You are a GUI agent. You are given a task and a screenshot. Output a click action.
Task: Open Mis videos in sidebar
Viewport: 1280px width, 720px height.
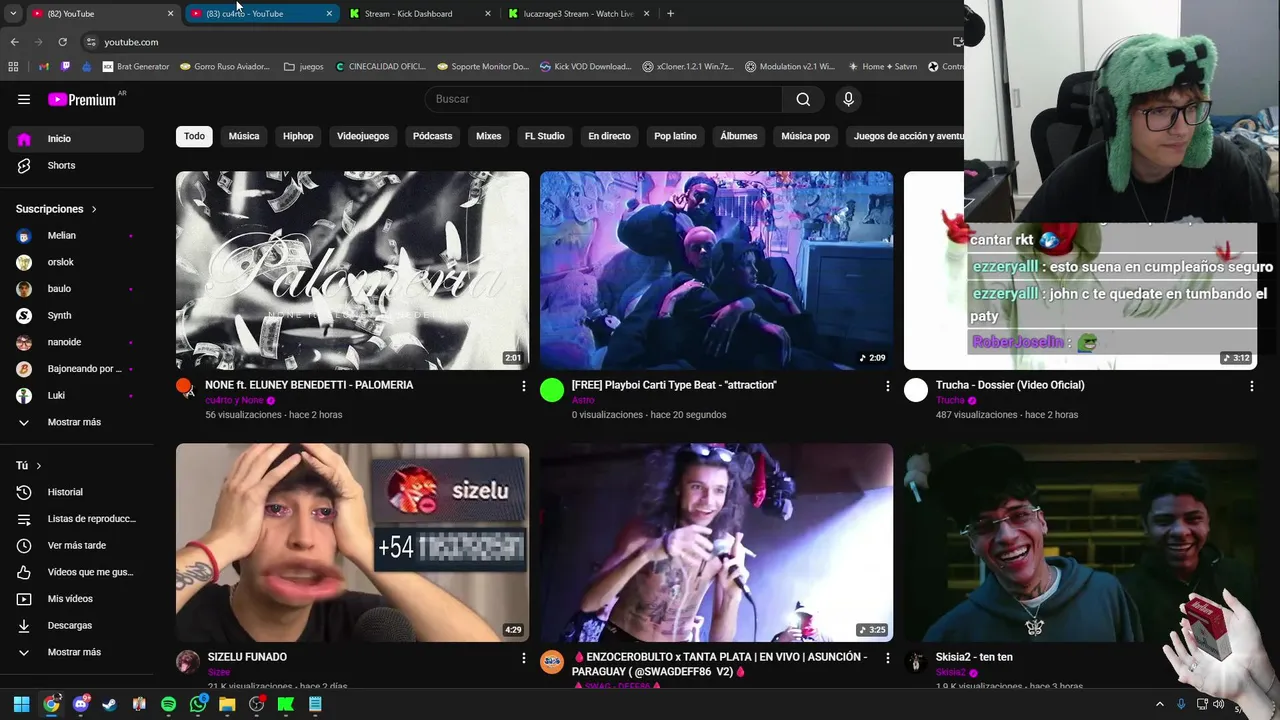point(76,598)
